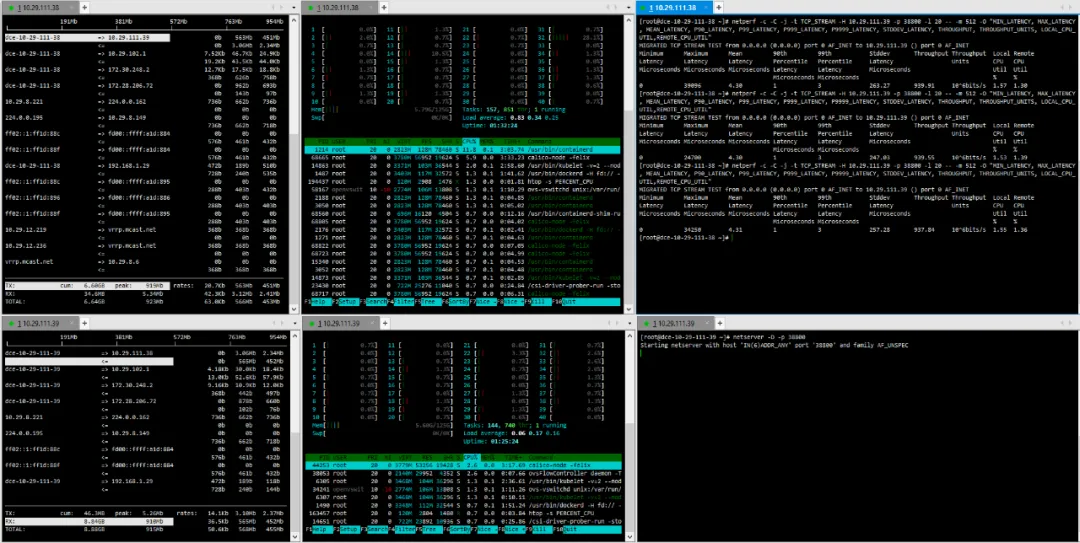This screenshot has width=1080, height=543.
Task: Open a new tab in the top-right netperf pane
Action: click(718, 7)
